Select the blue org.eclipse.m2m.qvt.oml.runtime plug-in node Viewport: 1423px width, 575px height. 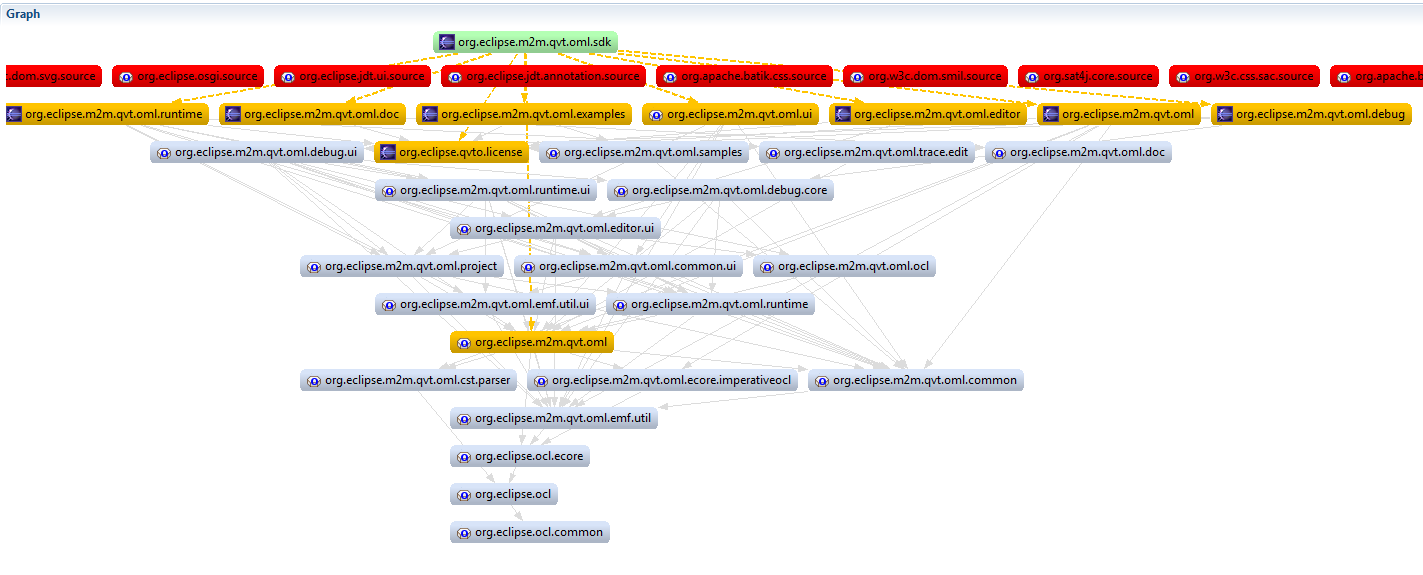710,304
